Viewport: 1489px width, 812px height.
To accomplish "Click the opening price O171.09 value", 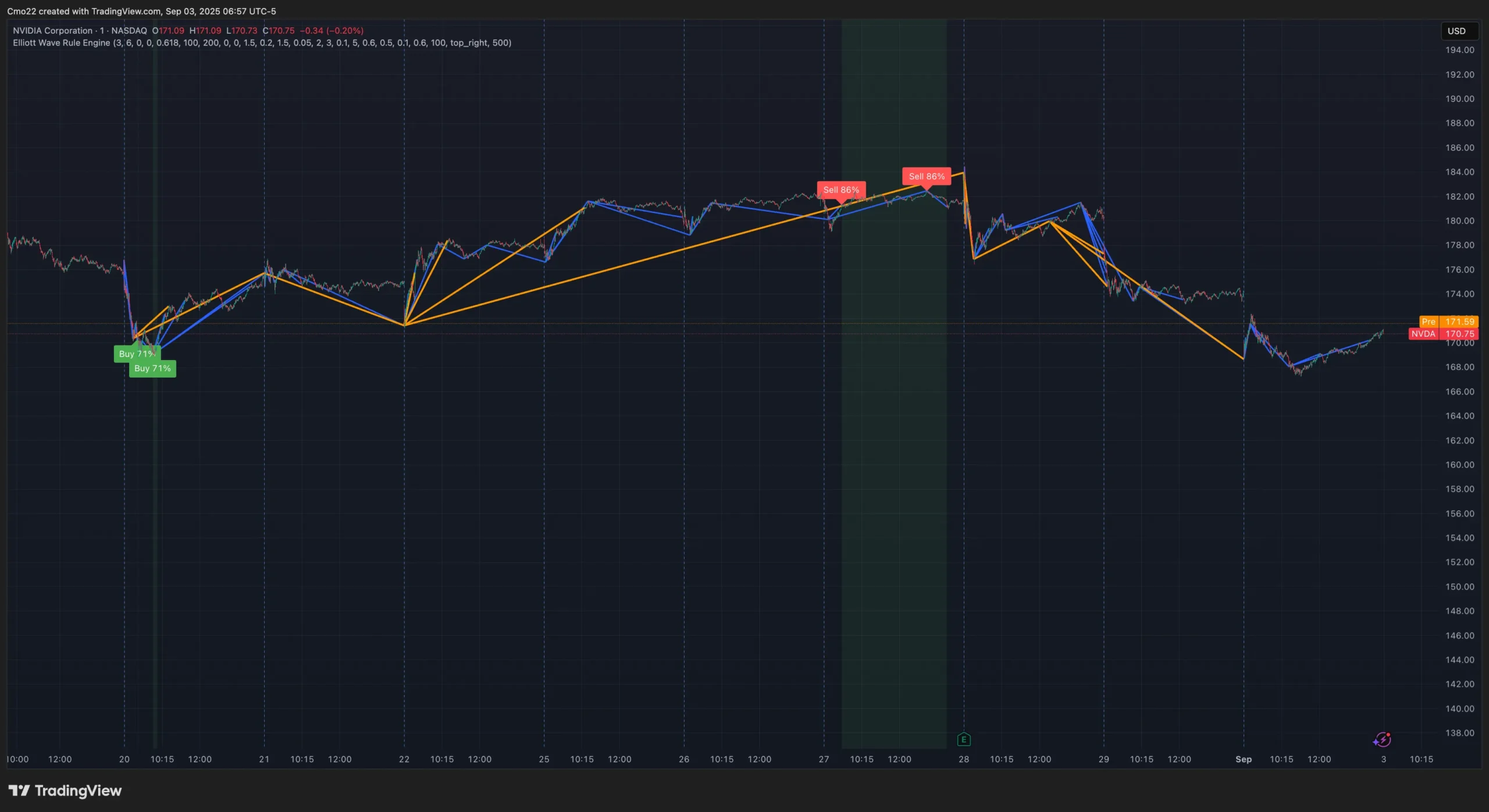I will click(168, 30).
